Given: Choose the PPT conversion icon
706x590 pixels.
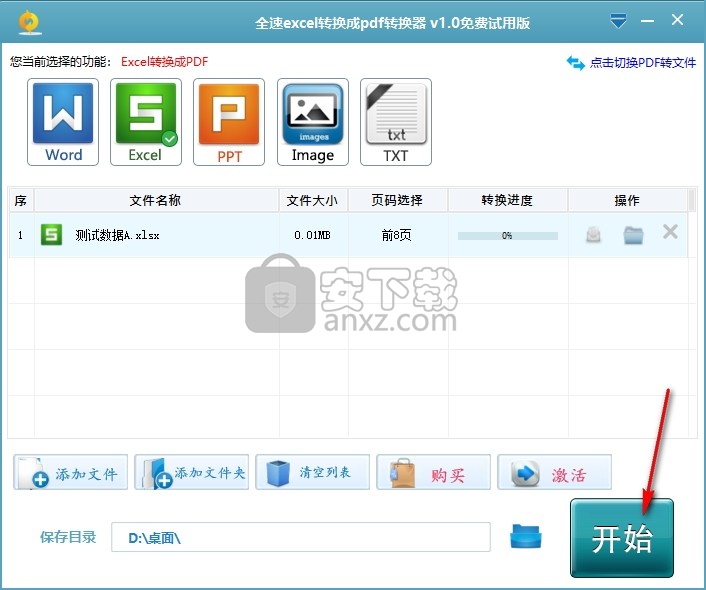Looking at the screenshot, I should tap(229, 122).
